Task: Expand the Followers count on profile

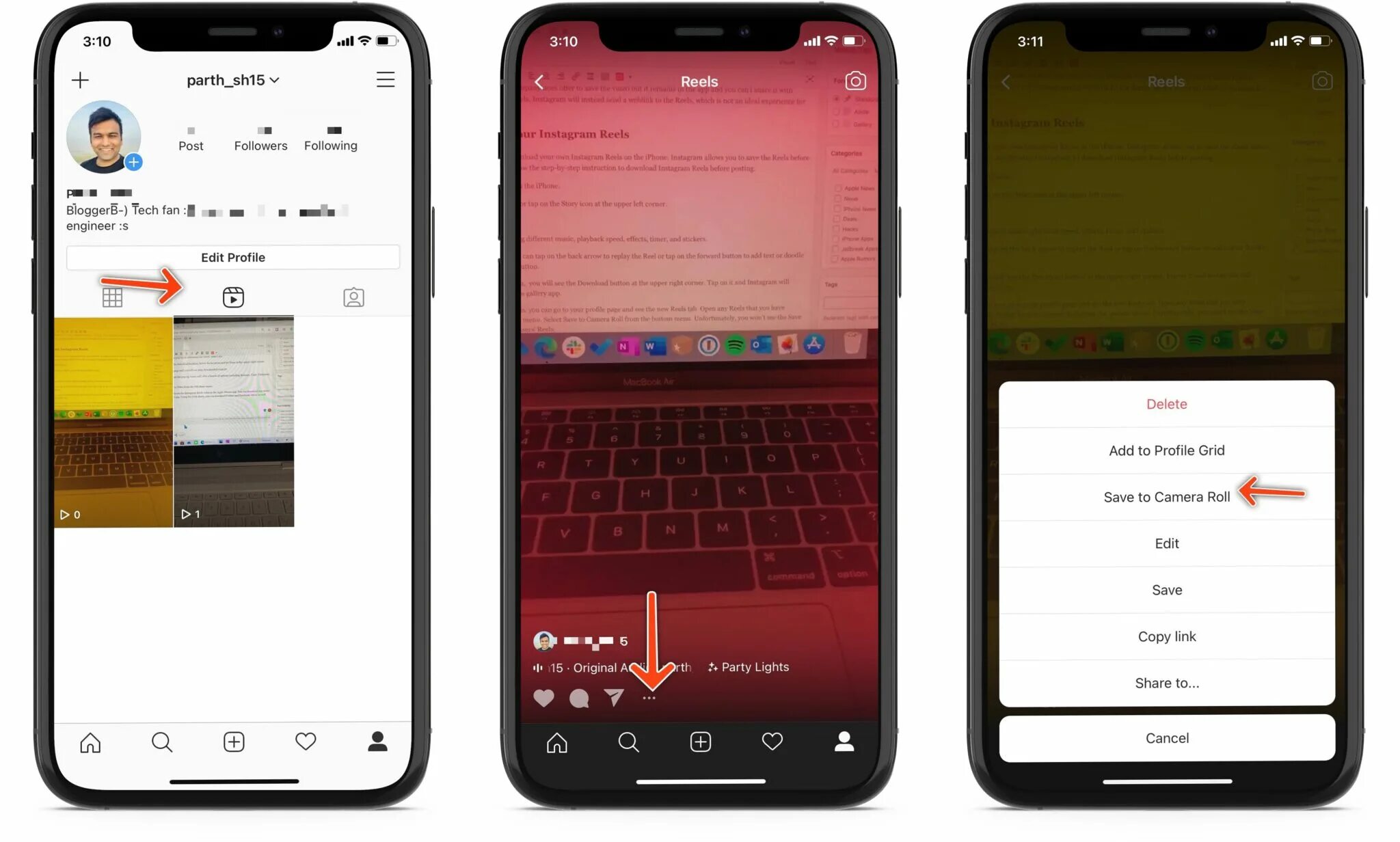Action: point(259,135)
